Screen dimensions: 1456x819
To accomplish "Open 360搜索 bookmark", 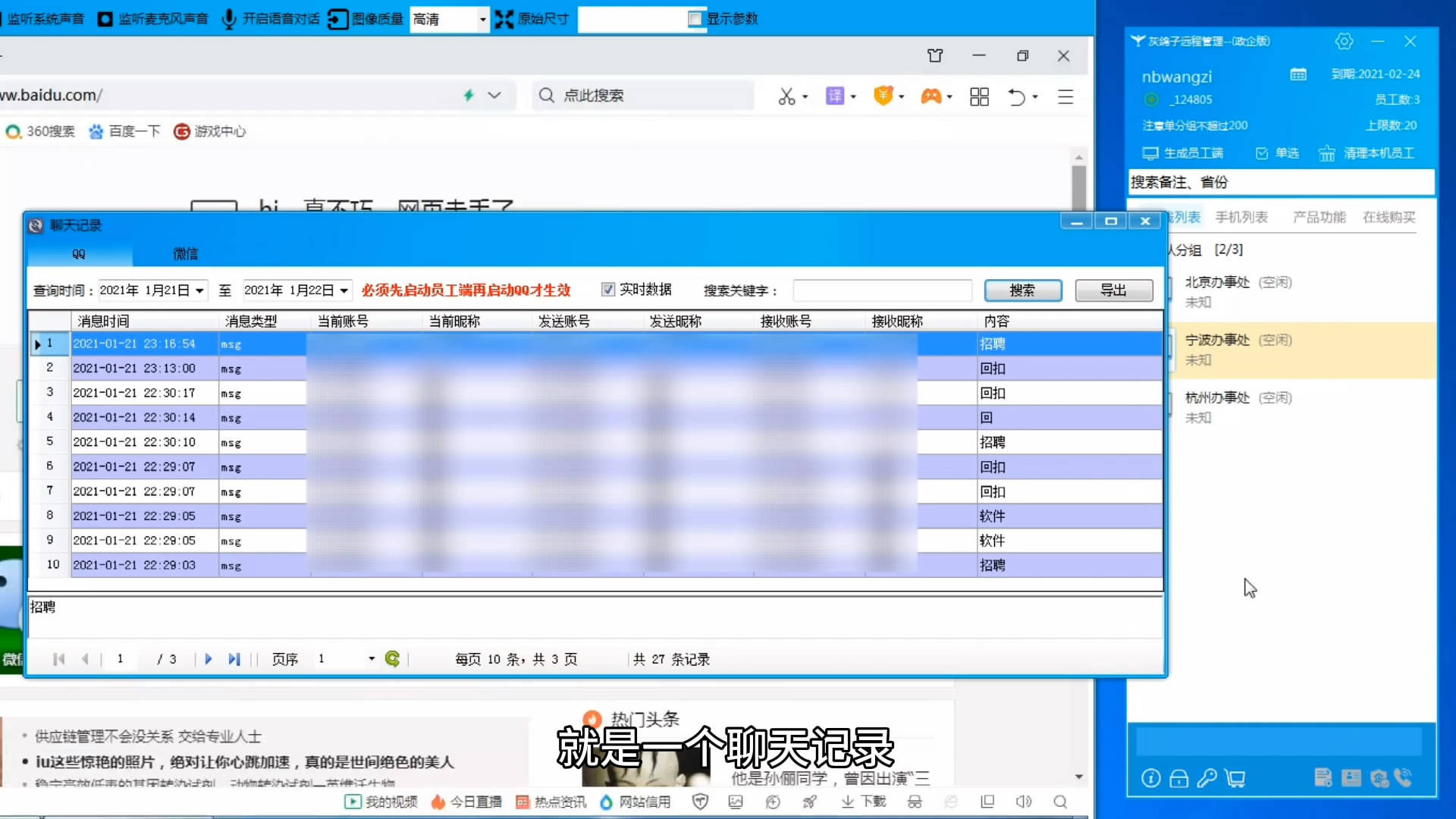I will (41, 131).
